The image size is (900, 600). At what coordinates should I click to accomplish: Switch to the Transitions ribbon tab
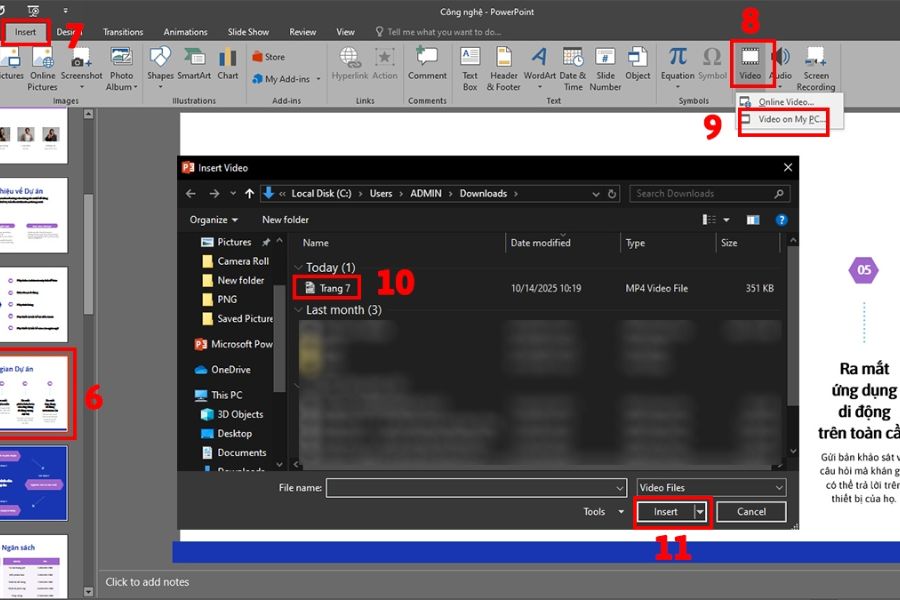point(123,32)
